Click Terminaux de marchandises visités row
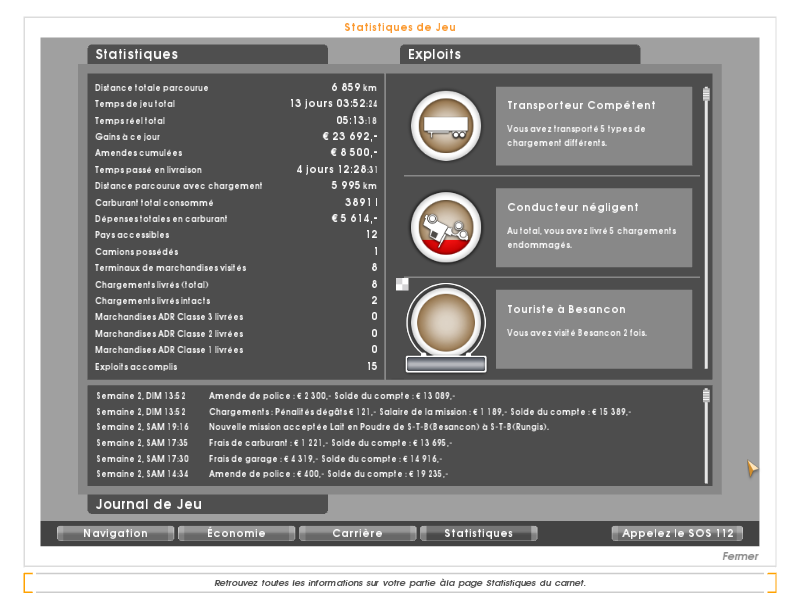 pyautogui.click(x=236, y=267)
